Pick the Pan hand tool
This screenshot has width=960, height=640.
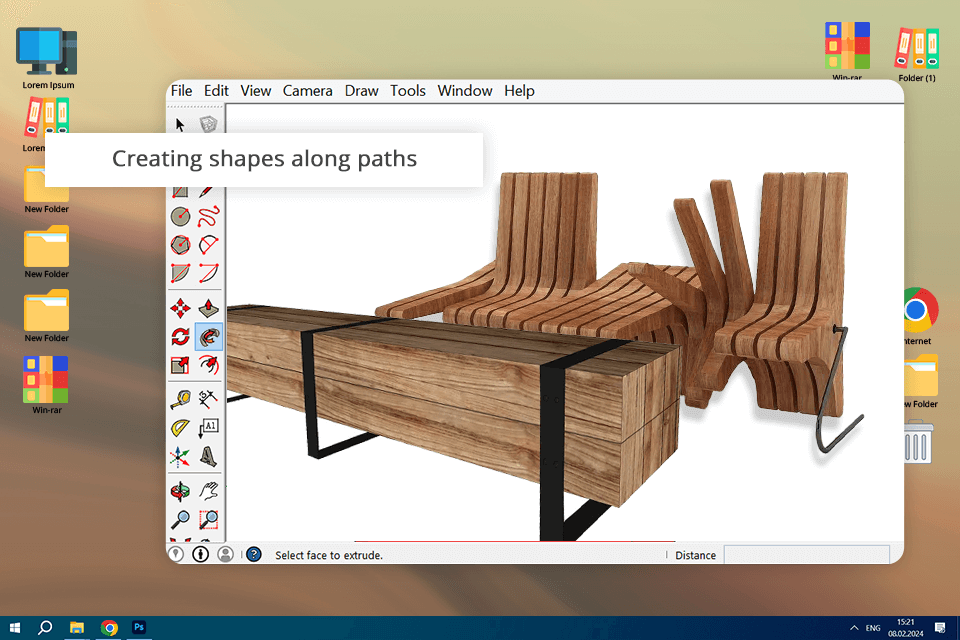coord(209,491)
